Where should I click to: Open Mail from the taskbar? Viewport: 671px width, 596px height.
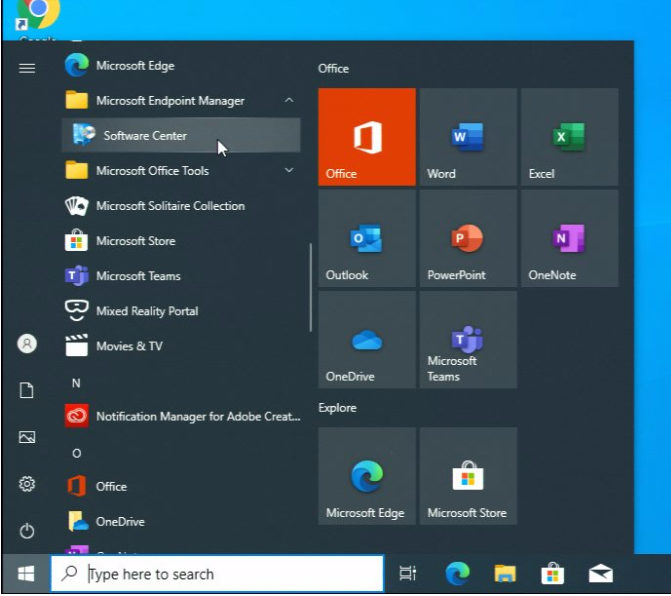coord(601,573)
